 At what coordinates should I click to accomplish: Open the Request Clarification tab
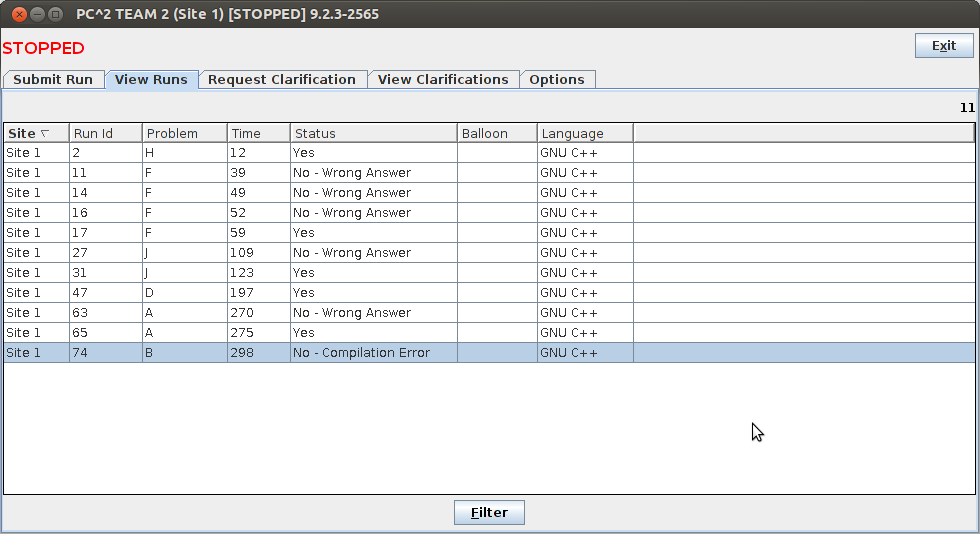[x=282, y=80]
